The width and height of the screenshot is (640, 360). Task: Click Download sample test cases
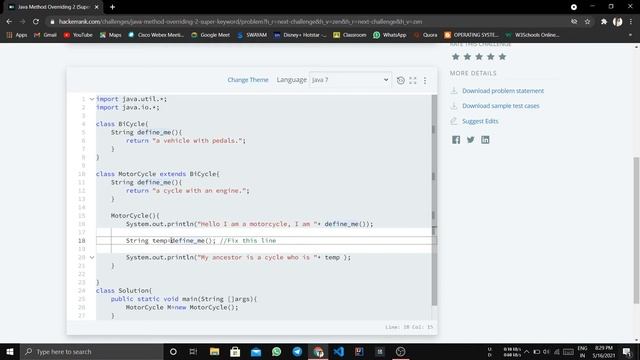501,106
